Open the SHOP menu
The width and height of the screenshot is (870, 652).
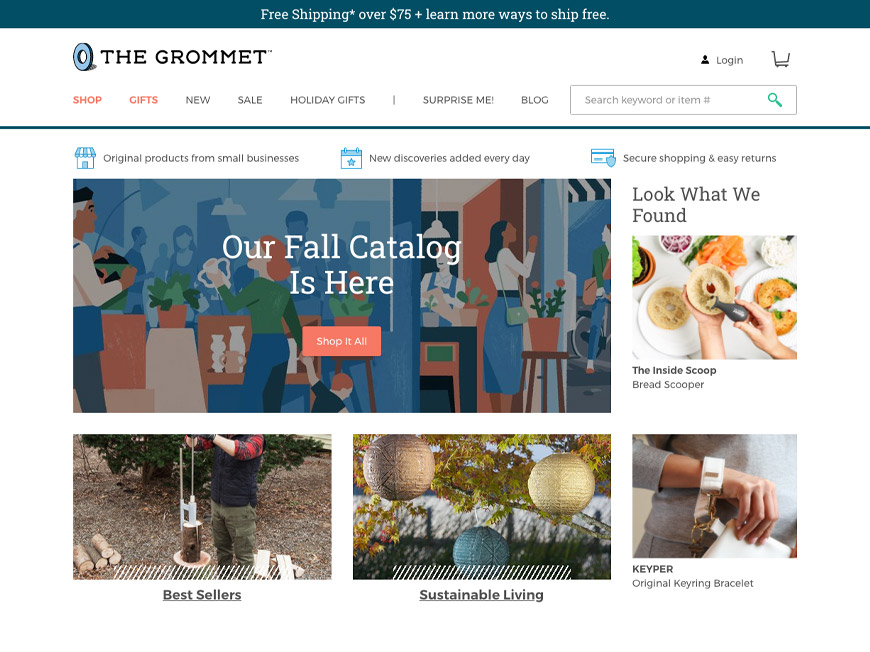[x=87, y=100]
